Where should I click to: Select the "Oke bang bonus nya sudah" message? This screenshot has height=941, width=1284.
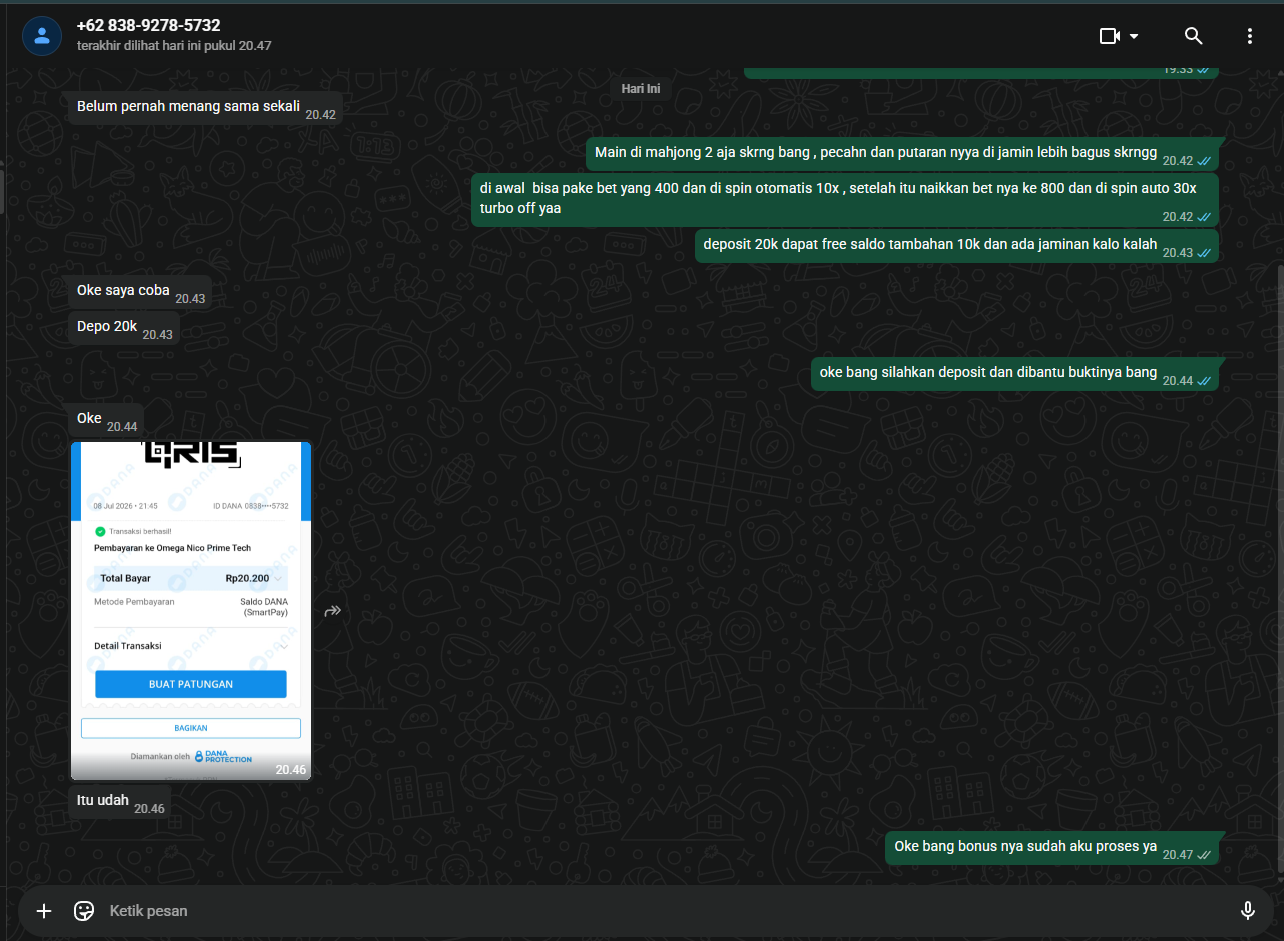(1052, 848)
